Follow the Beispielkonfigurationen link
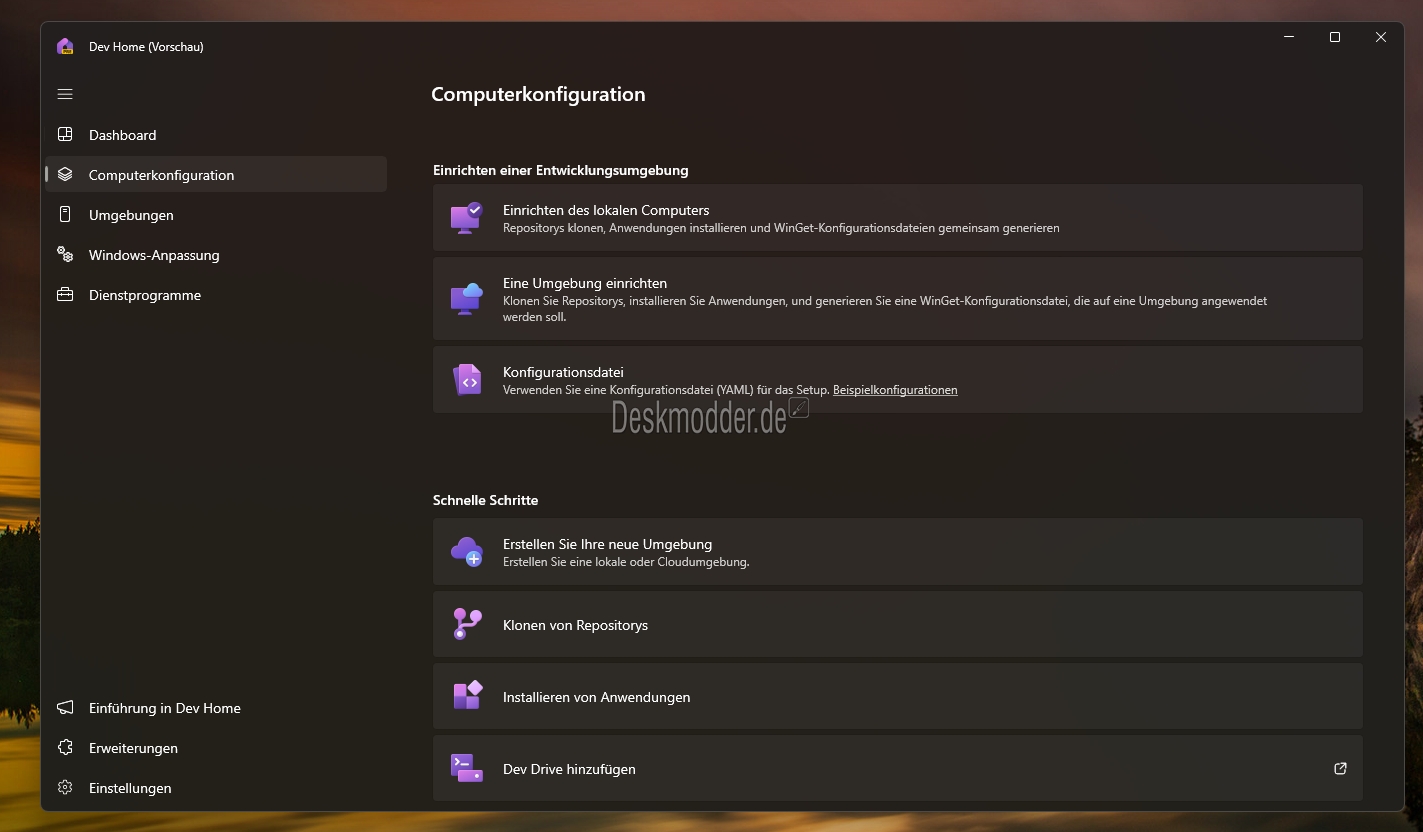Image resolution: width=1423 pixels, height=832 pixels. point(895,390)
